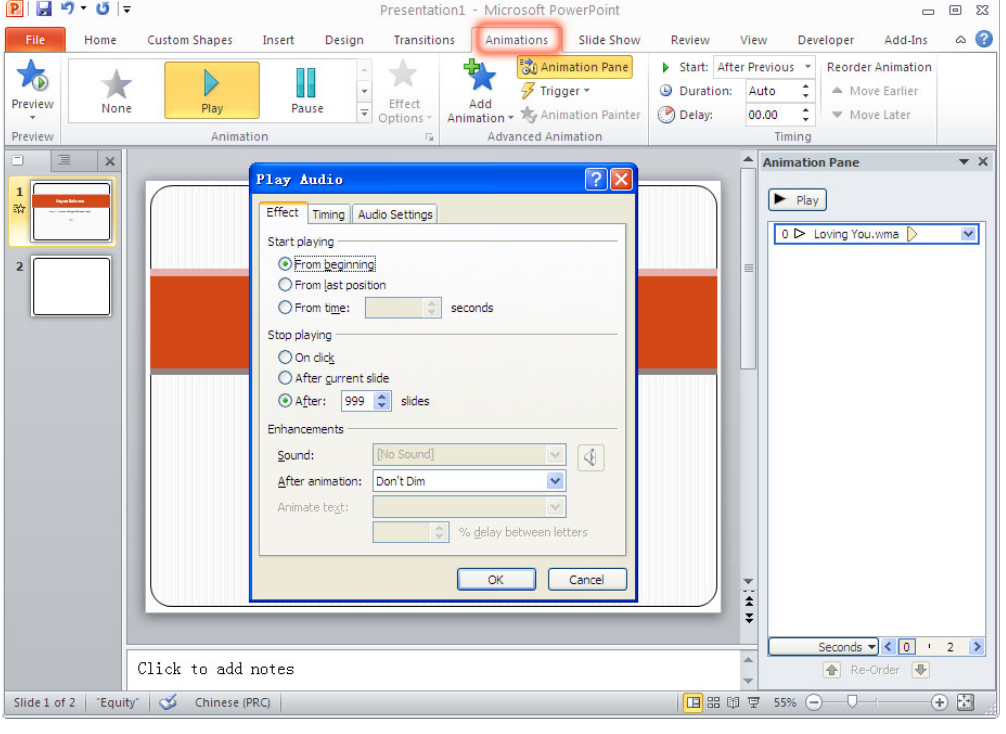Open Slide Sorter view in status bar
This screenshot has width=1006, height=734.
[x=714, y=703]
